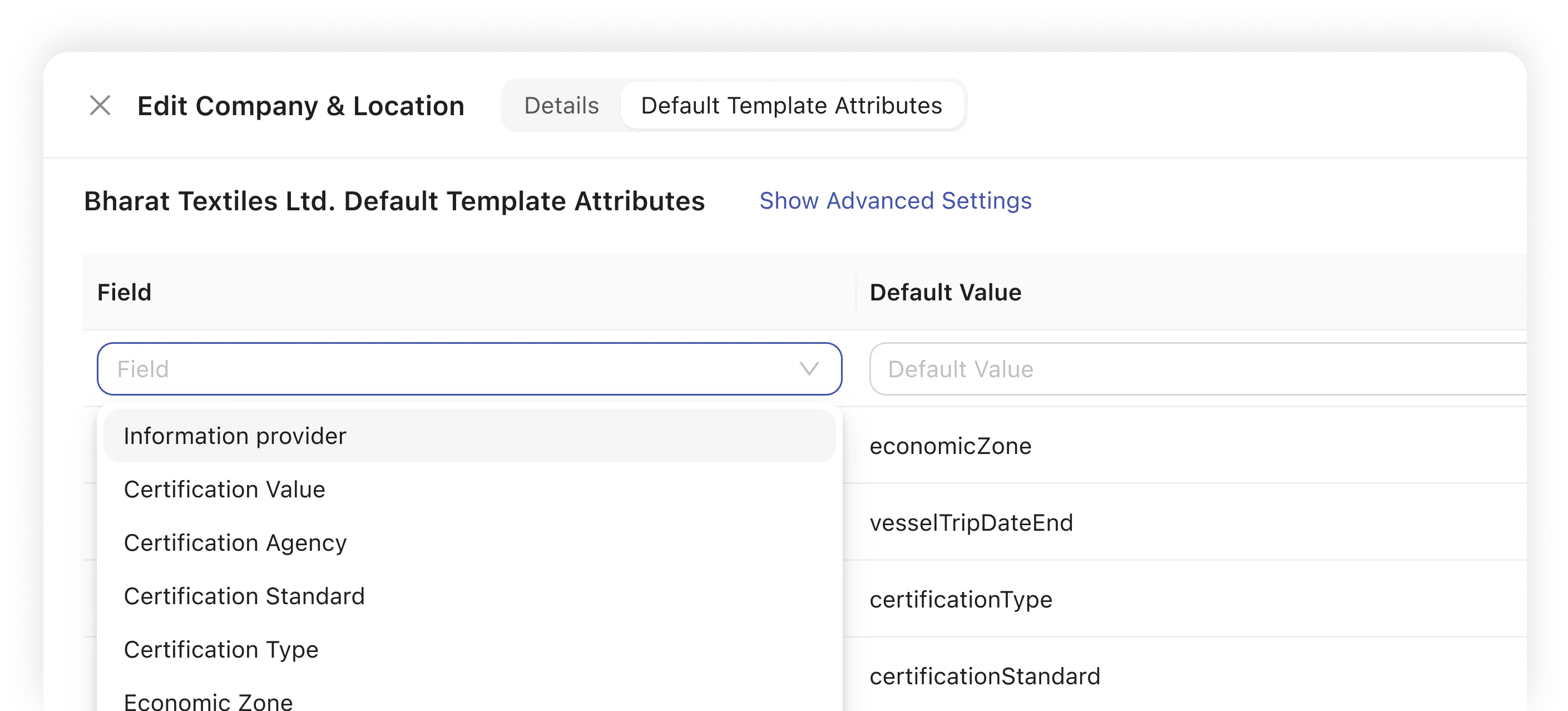Screen dimensions: 1568x711
Task: Choose Information provider from the list
Action: tap(235, 436)
